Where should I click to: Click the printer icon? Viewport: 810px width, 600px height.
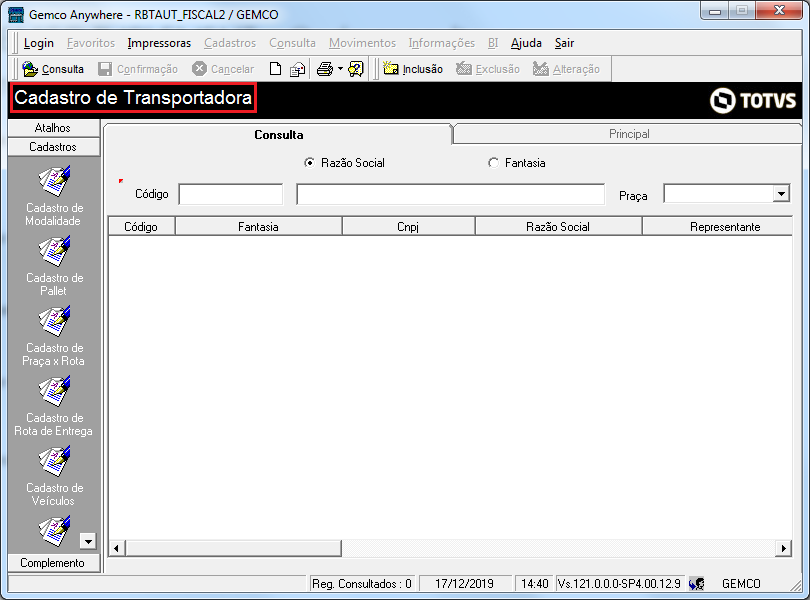pyautogui.click(x=325, y=69)
